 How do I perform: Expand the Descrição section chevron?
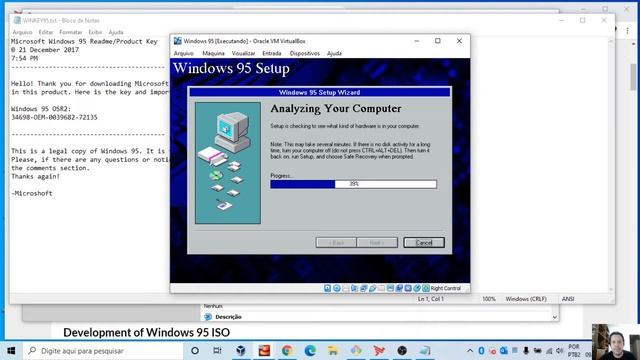coord(554,317)
